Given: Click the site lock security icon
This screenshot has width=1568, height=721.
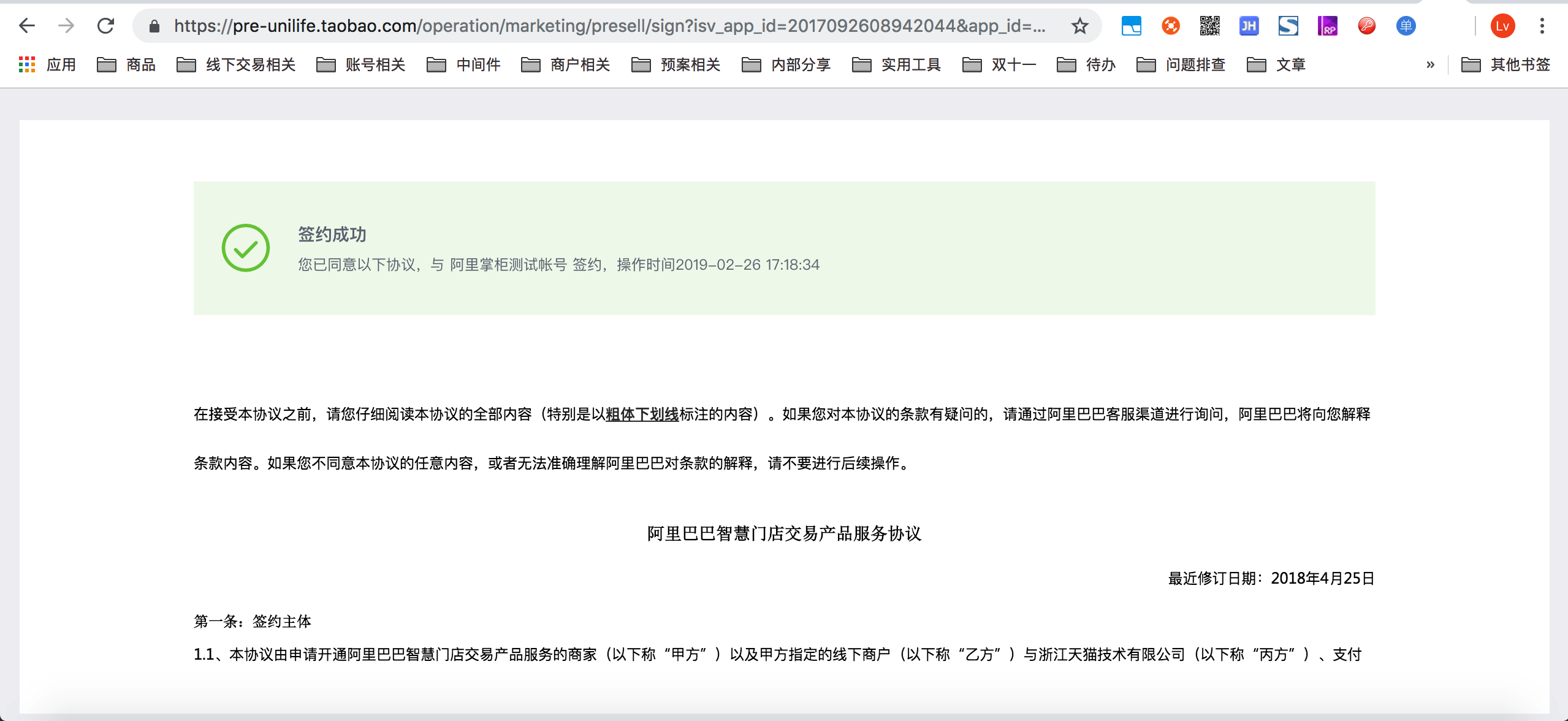Looking at the screenshot, I should point(154,26).
